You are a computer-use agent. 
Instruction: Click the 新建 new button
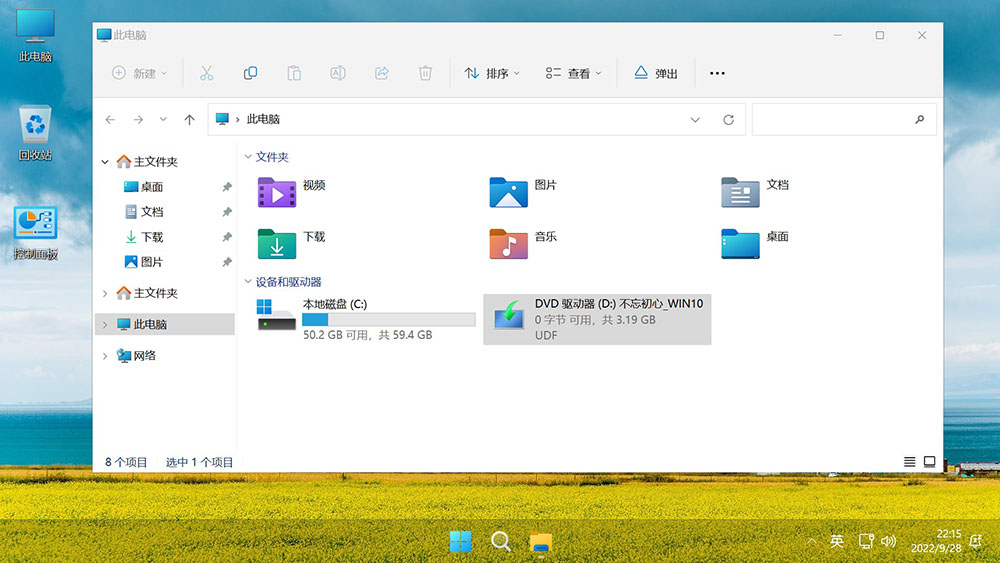tap(139, 73)
